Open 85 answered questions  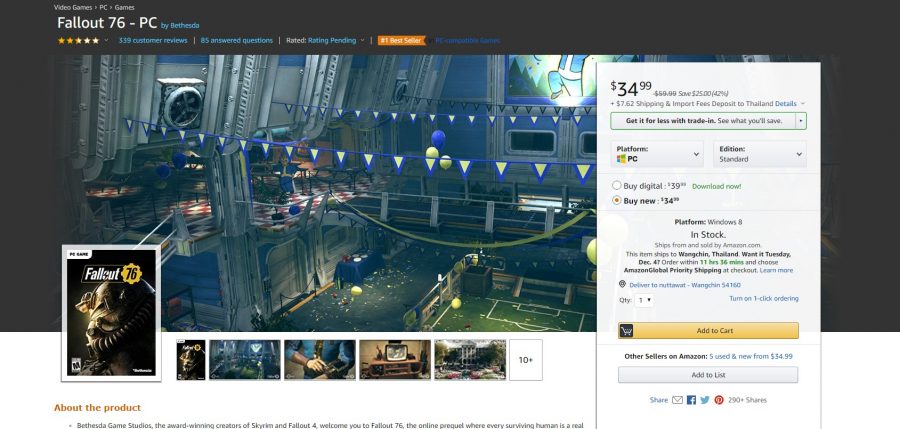point(236,40)
